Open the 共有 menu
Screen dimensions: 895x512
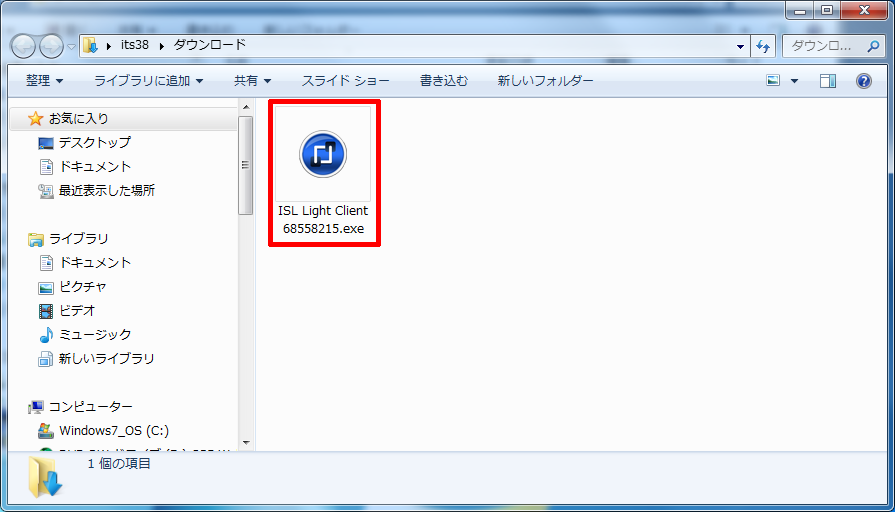click(251, 81)
